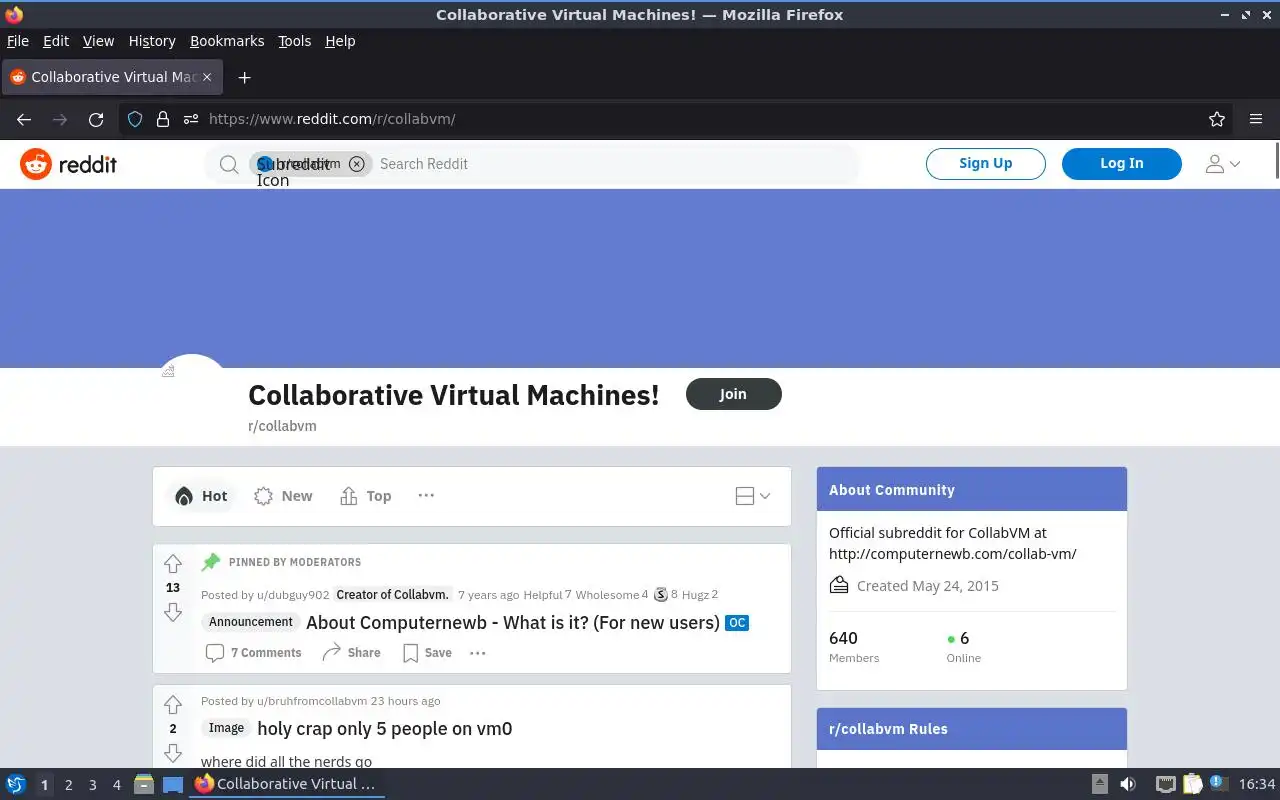Share the About Computernewb post
The width and height of the screenshot is (1280, 800).
(x=351, y=653)
